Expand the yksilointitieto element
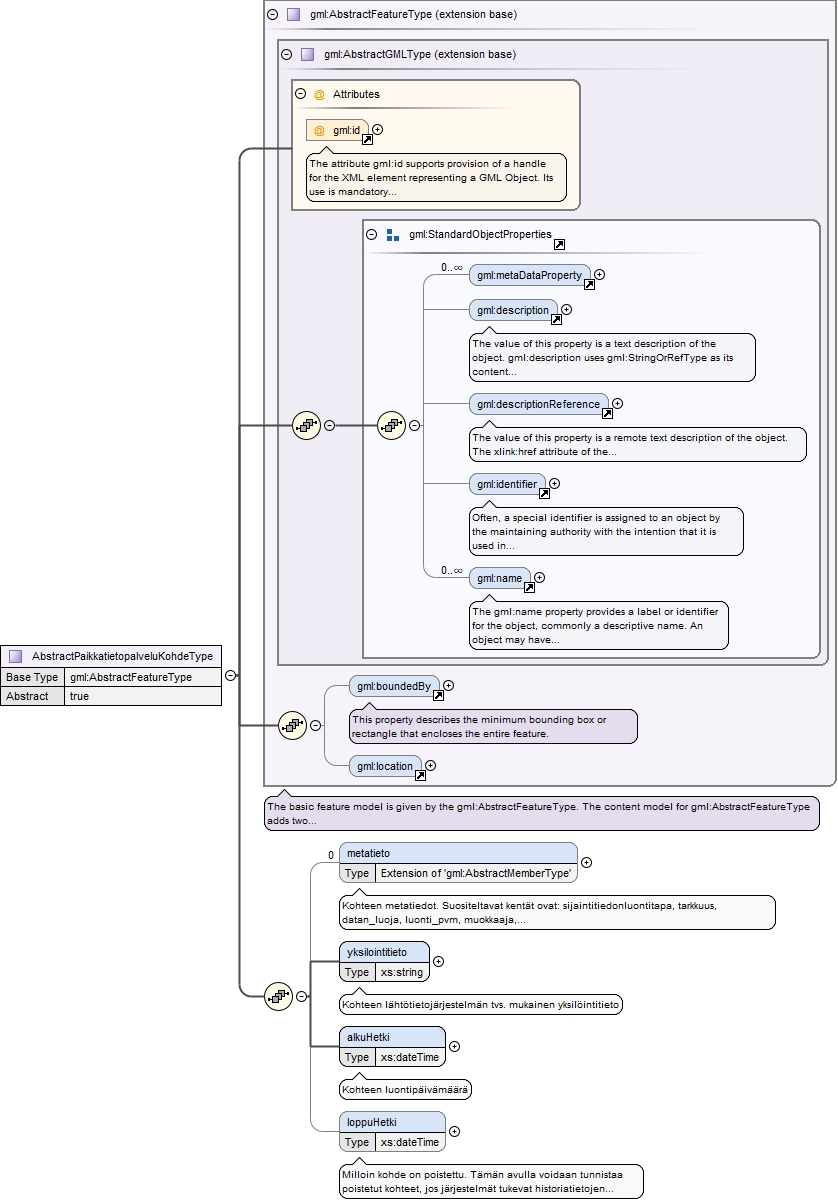Screen dimensions: 838x1202 [x=438, y=961]
